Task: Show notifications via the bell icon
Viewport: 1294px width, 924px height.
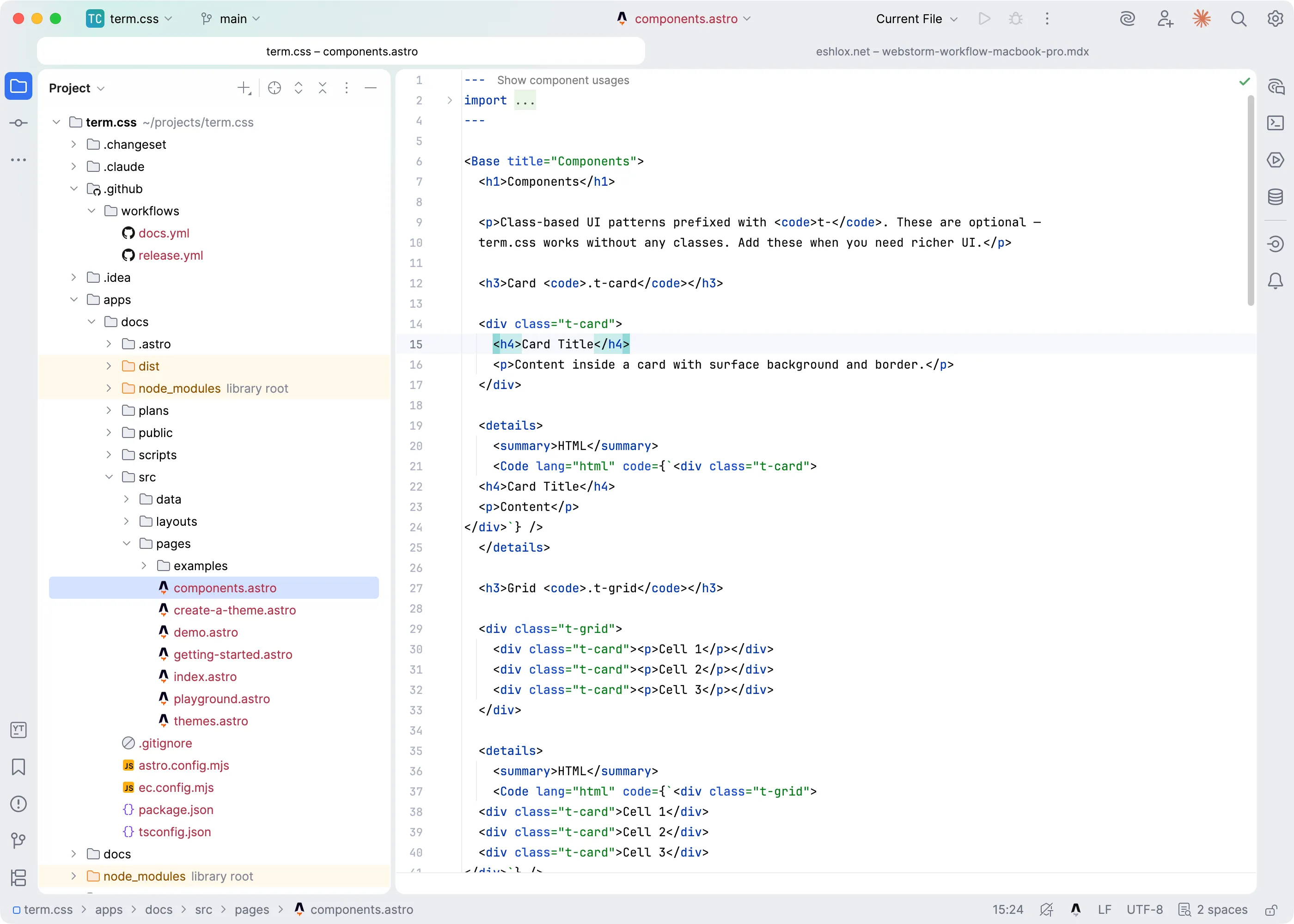Action: (1275, 280)
